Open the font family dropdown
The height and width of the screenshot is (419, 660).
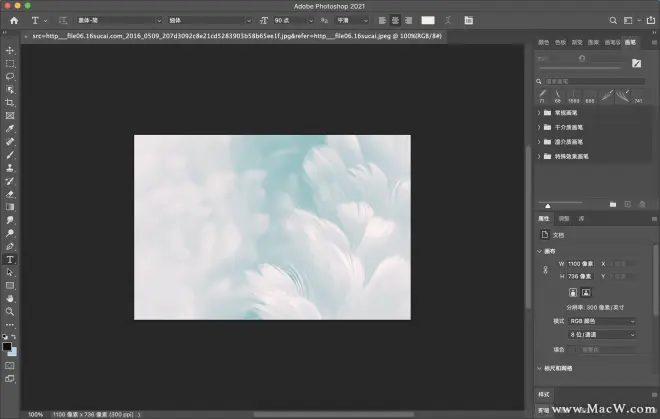[119, 20]
